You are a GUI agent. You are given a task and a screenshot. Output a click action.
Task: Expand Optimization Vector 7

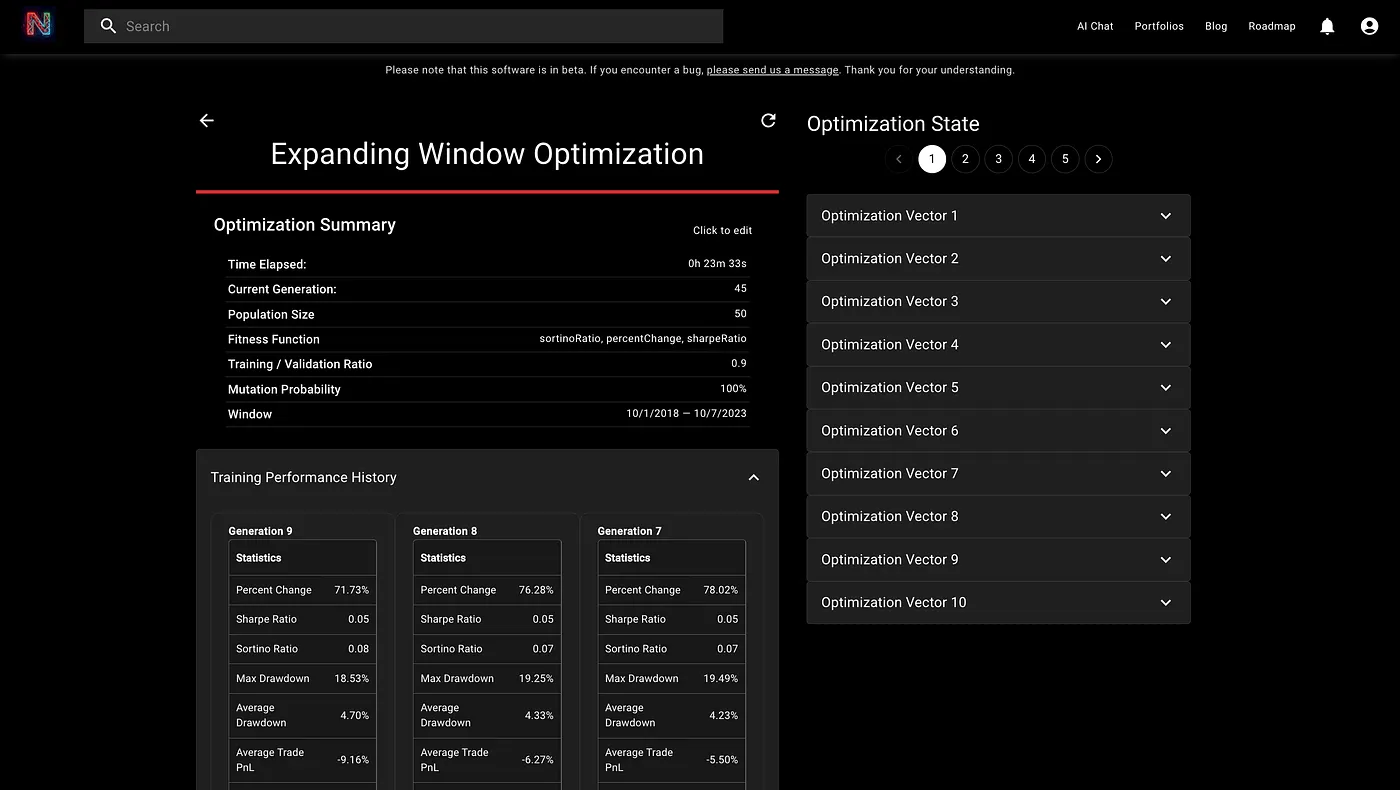pyautogui.click(x=998, y=473)
